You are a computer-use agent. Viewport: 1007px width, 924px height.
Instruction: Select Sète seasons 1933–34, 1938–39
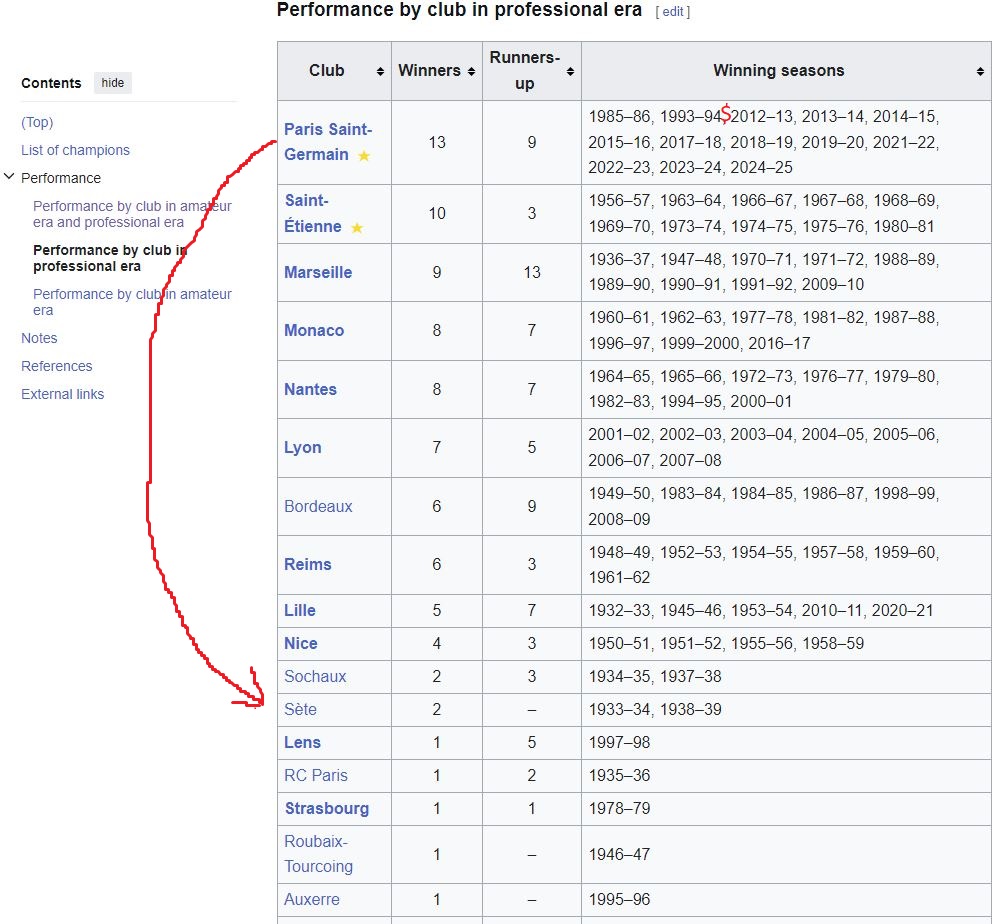coord(655,710)
